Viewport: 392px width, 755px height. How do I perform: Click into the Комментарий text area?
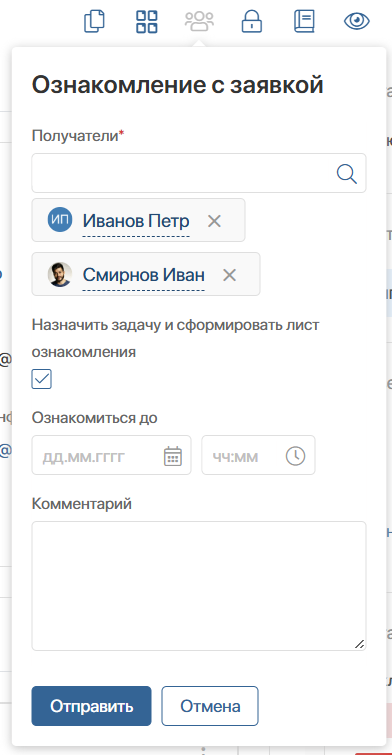point(199,586)
